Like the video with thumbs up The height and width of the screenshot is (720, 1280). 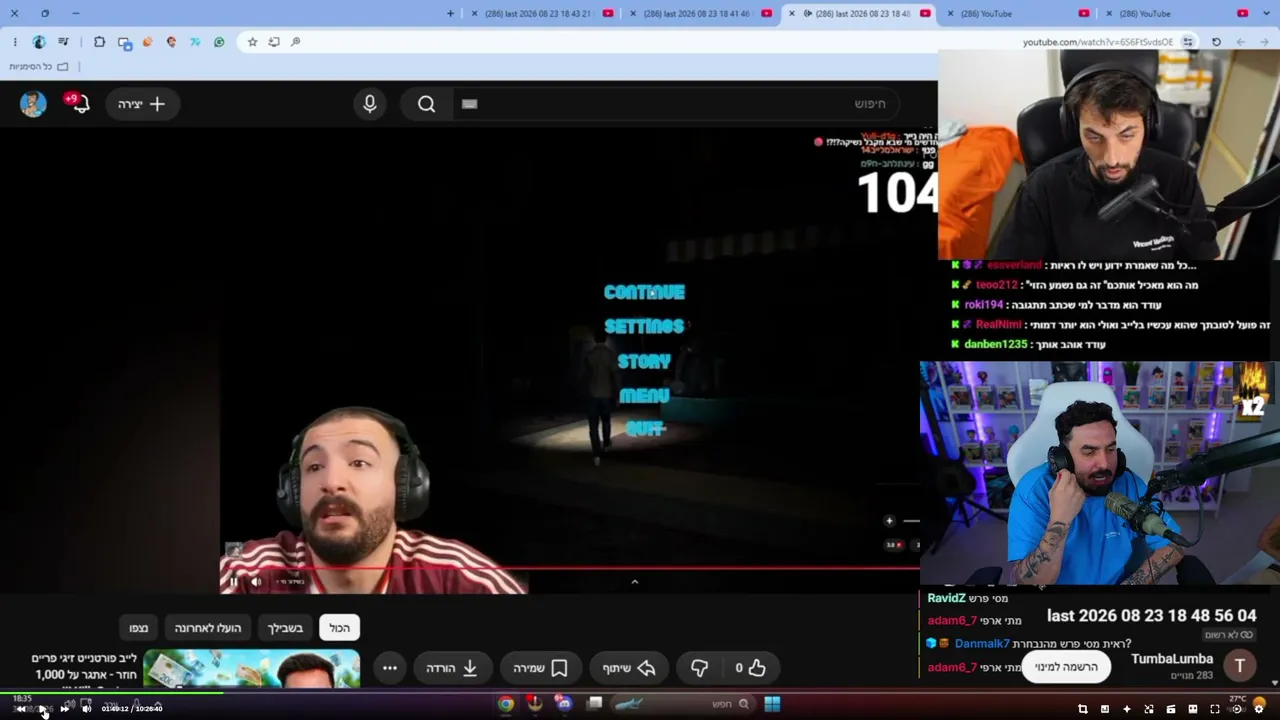point(749,668)
